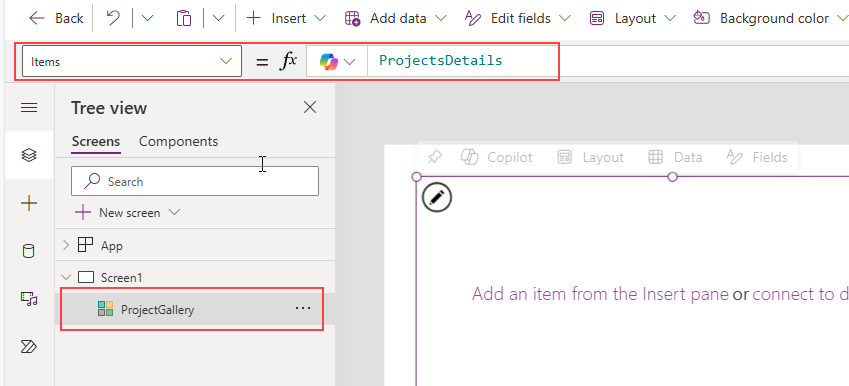The width and height of the screenshot is (849, 386).
Task: Click the hamburger menu icon
Action: pos(29,108)
